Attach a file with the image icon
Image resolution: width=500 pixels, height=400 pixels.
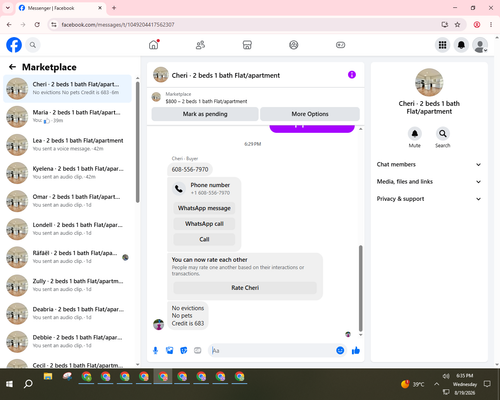tap(170, 350)
